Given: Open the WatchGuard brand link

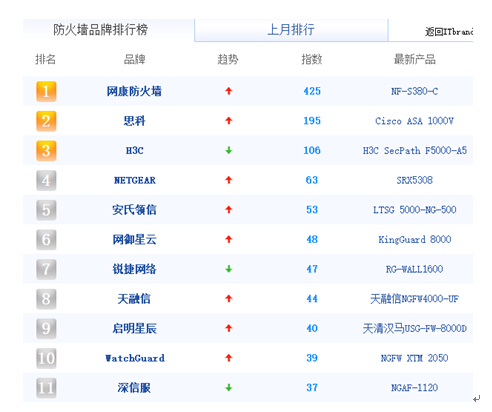Looking at the screenshot, I should click(x=135, y=358).
